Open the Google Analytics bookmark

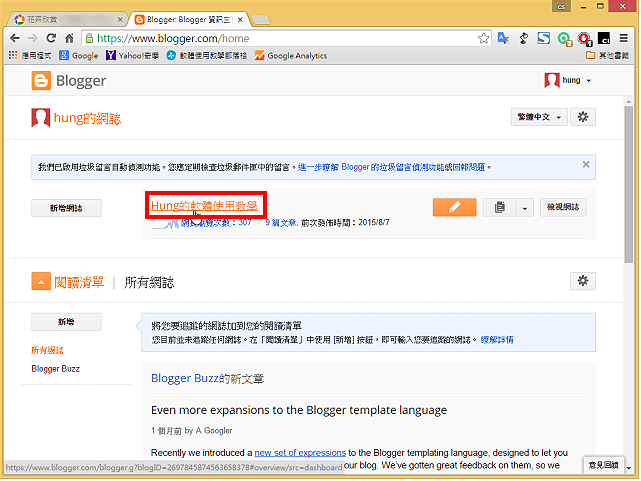point(291,55)
